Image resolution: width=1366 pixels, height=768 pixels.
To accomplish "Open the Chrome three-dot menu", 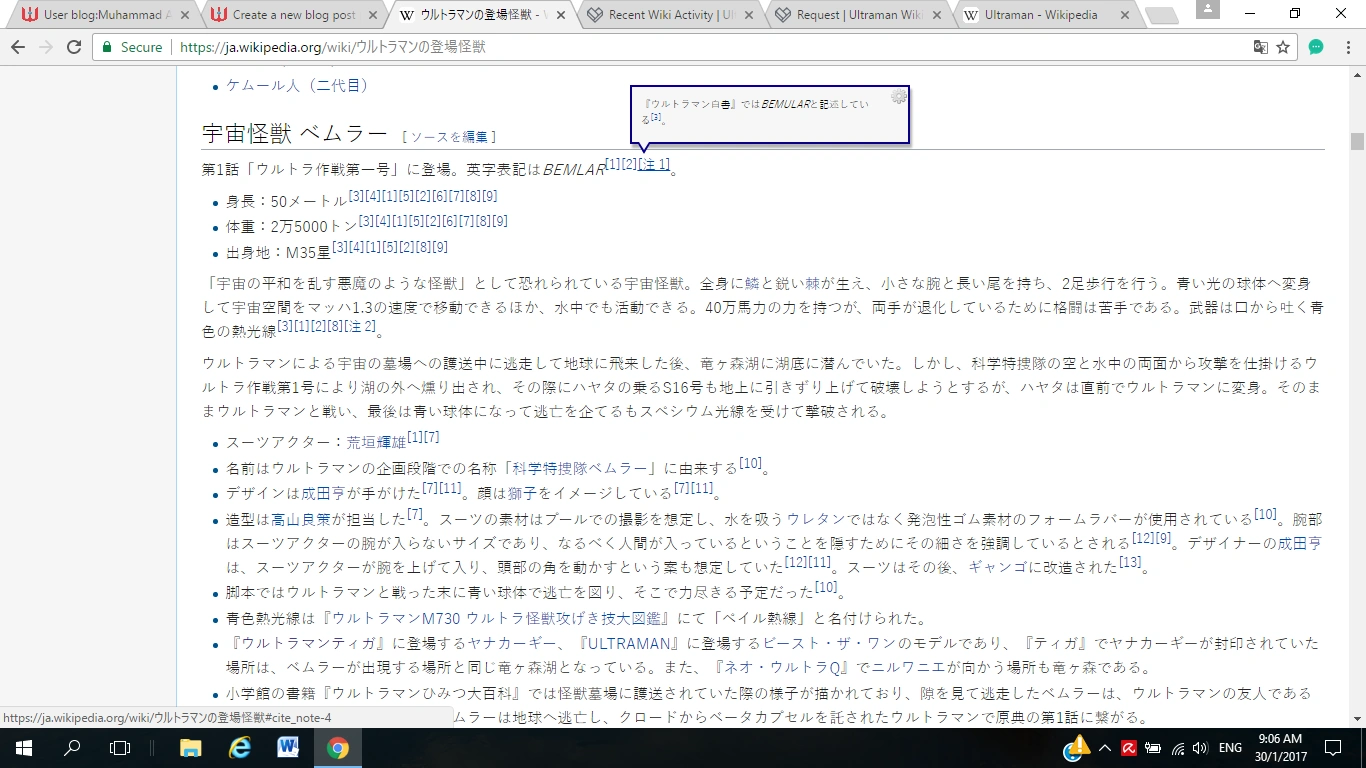I will 1346,47.
